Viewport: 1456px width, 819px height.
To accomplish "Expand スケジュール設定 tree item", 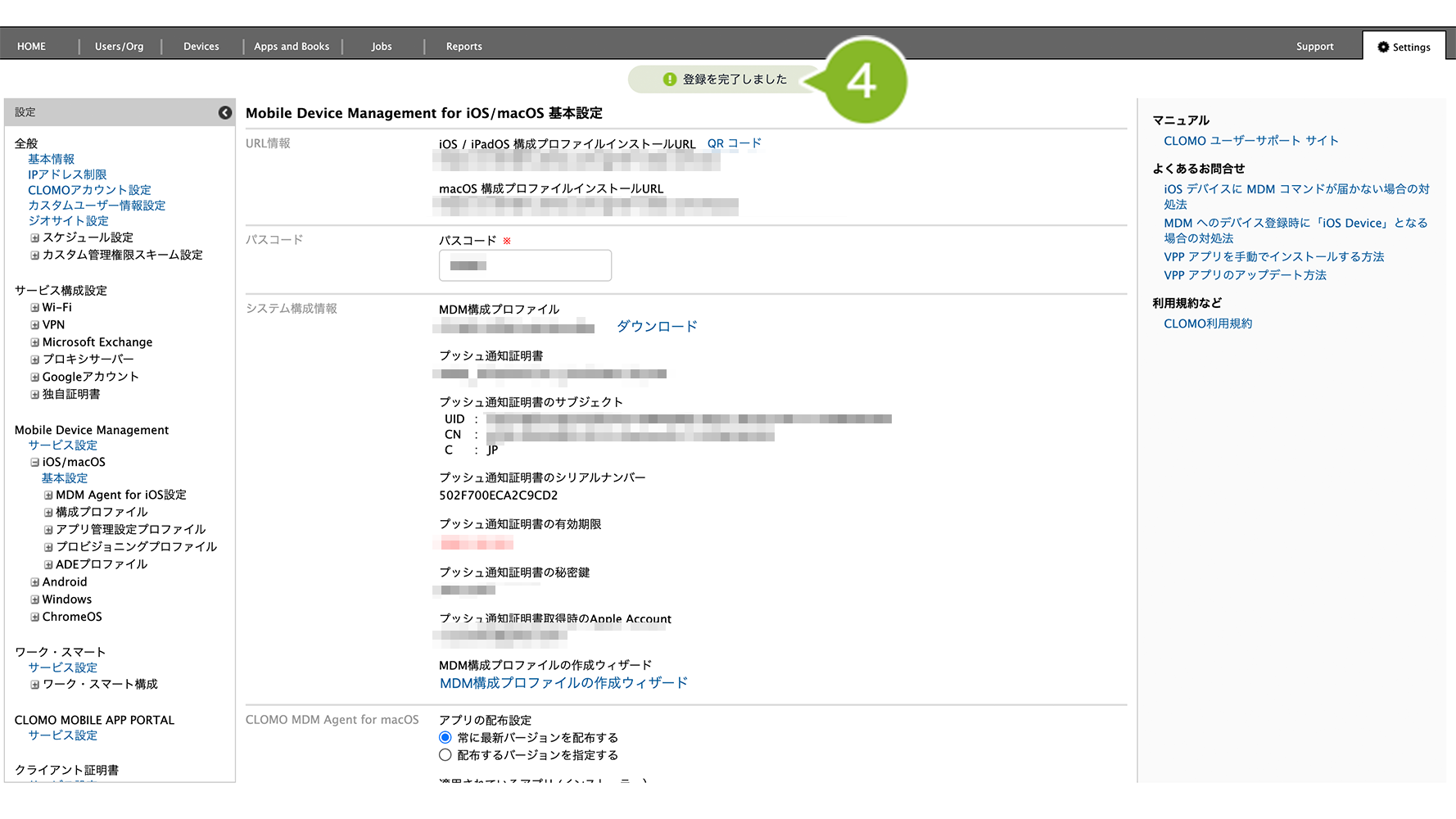I will coord(35,238).
